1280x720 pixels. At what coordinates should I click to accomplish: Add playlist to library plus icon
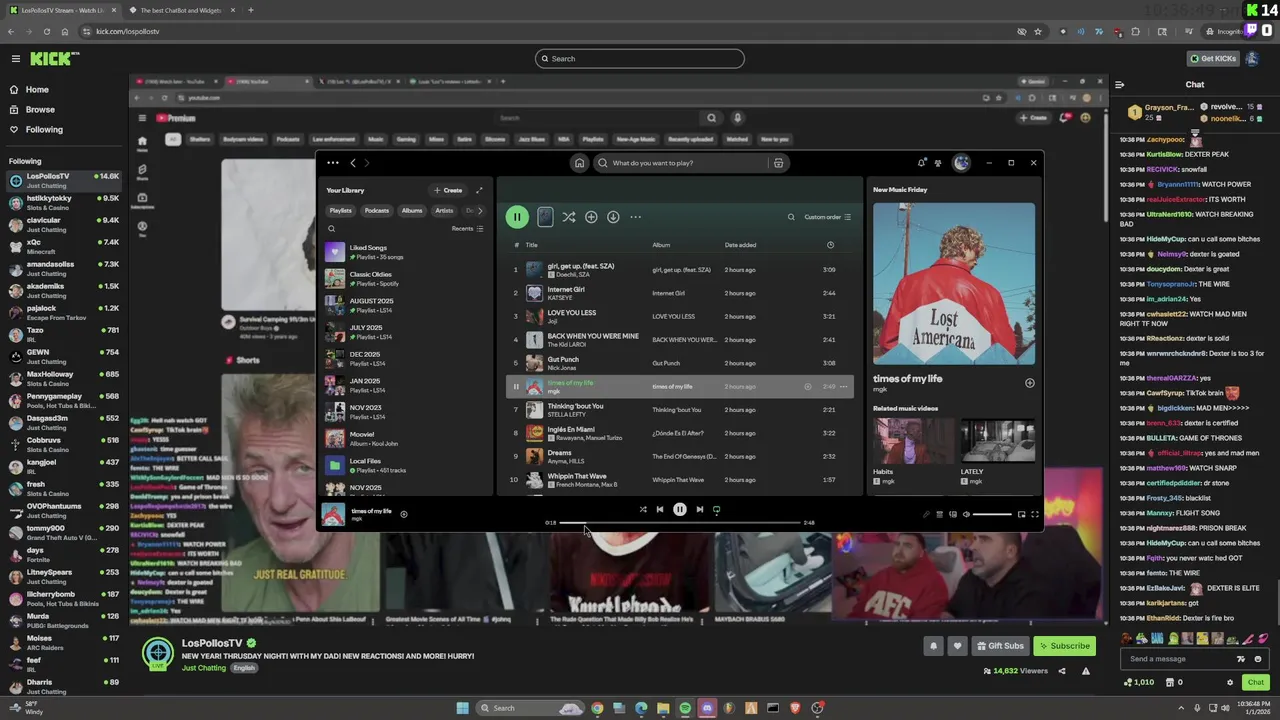tap(591, 217)
